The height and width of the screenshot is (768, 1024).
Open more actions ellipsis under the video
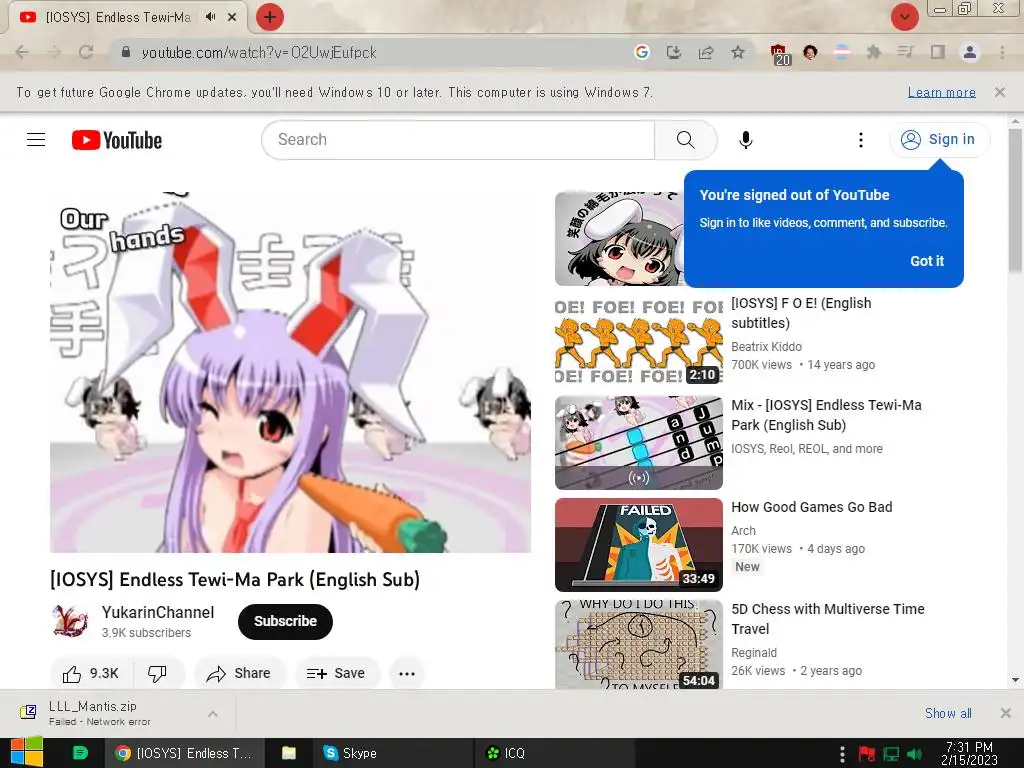tap(407, 673)
